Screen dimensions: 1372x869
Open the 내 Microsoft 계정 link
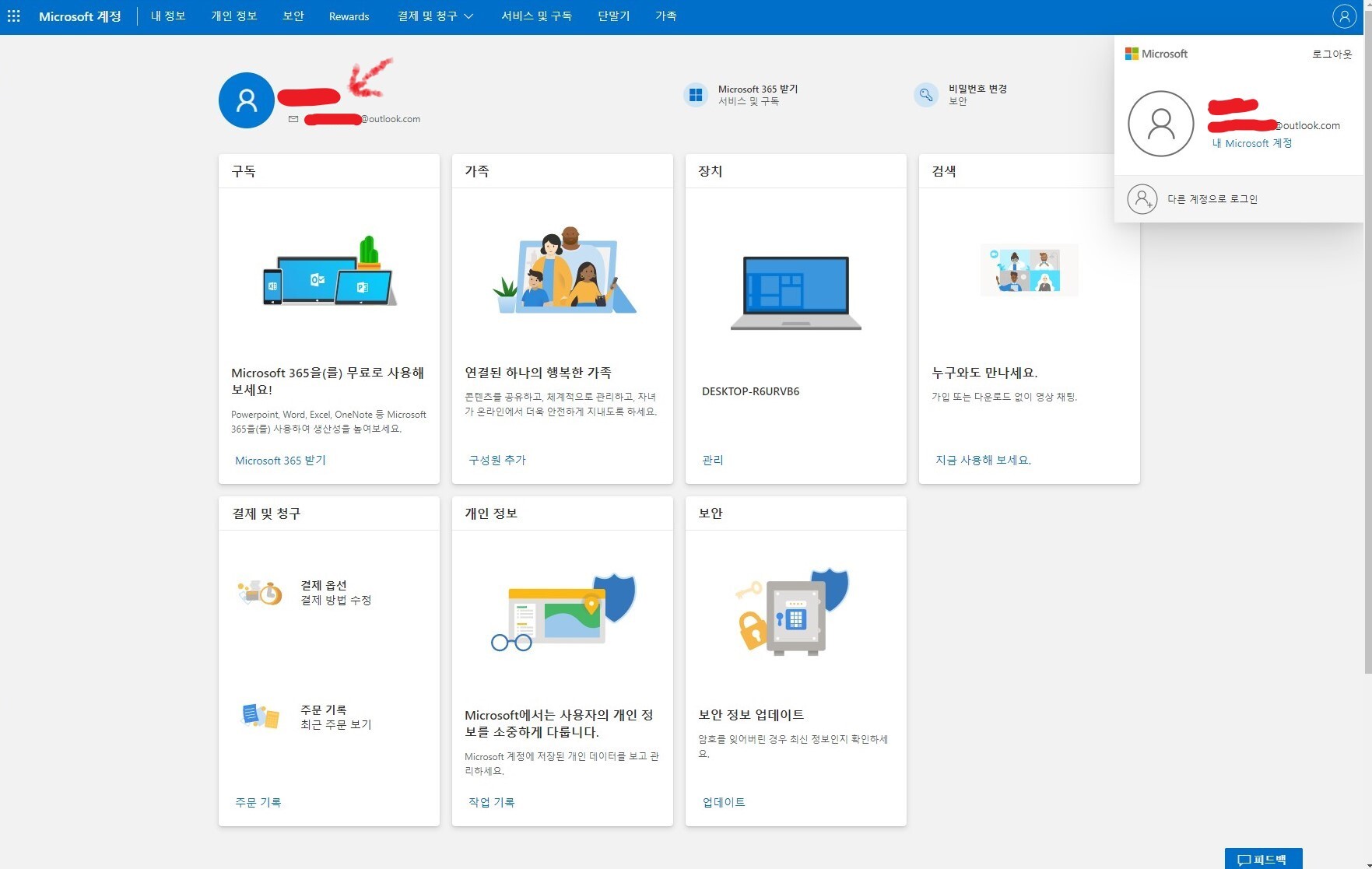1251,143
